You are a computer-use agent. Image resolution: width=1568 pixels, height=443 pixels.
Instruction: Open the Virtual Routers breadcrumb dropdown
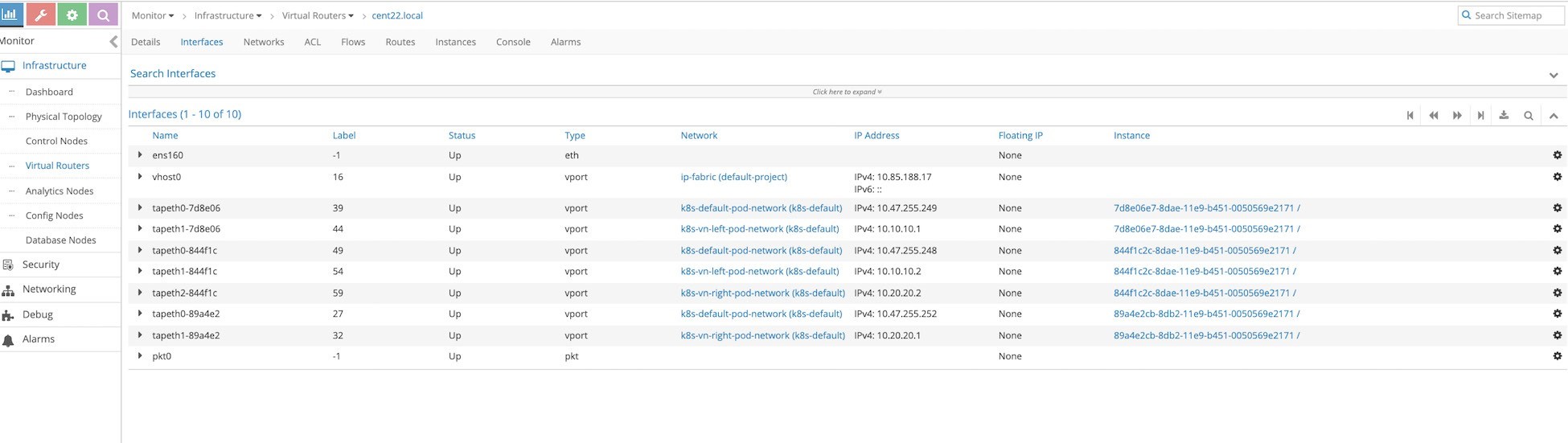(x=318, y=15)
